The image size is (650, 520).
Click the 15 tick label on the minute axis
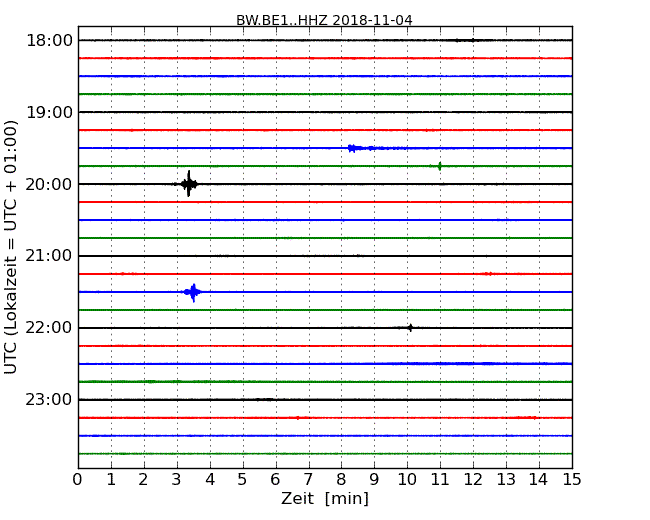pyautogui.click(x=572, y=480)
